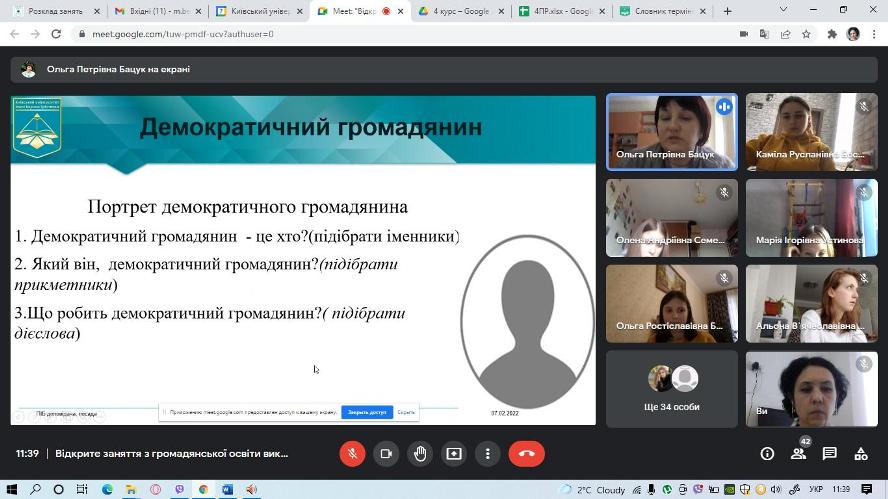Switch to the 4 курс – Google Drive tab

(461, 11)
